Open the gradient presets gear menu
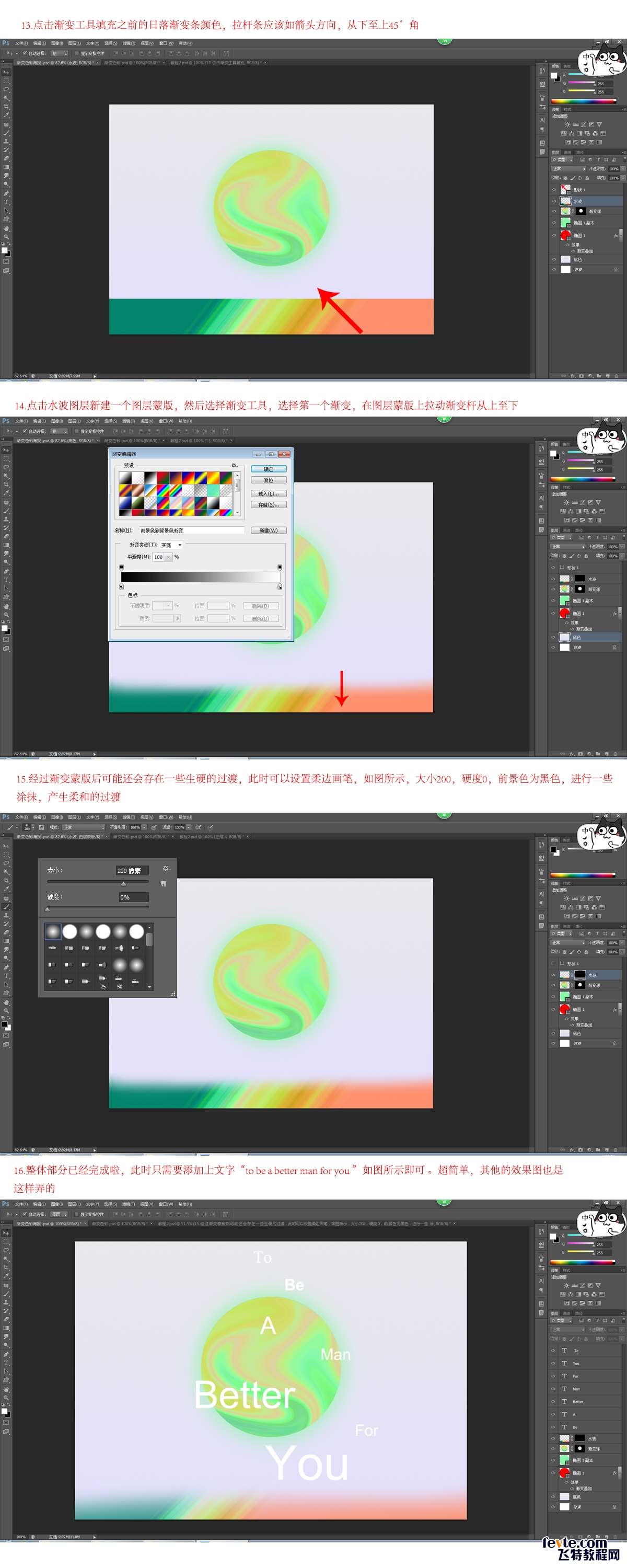627x1568 pixels. (234, 465)
